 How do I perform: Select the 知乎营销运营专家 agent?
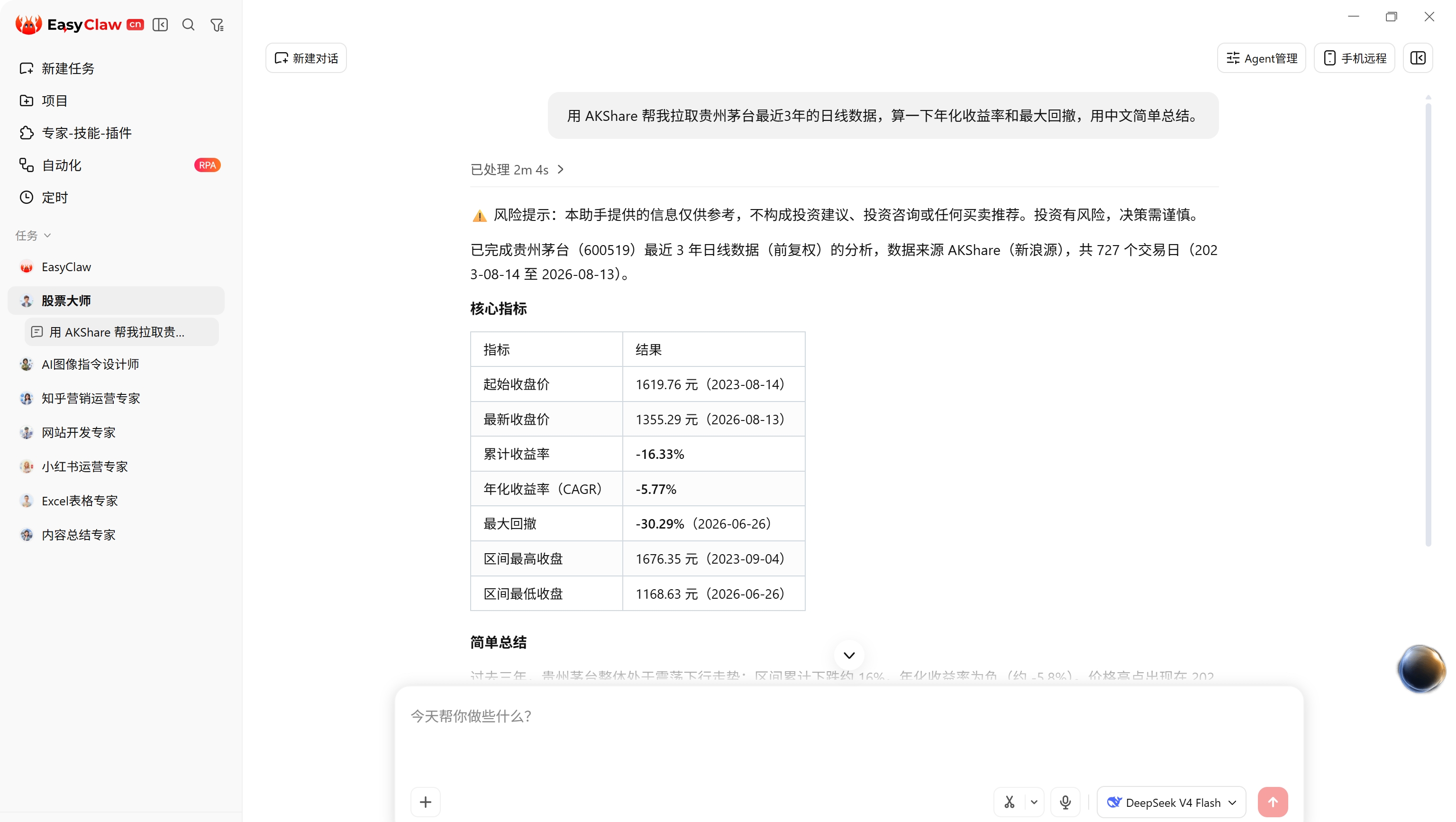tap(116, 399)
